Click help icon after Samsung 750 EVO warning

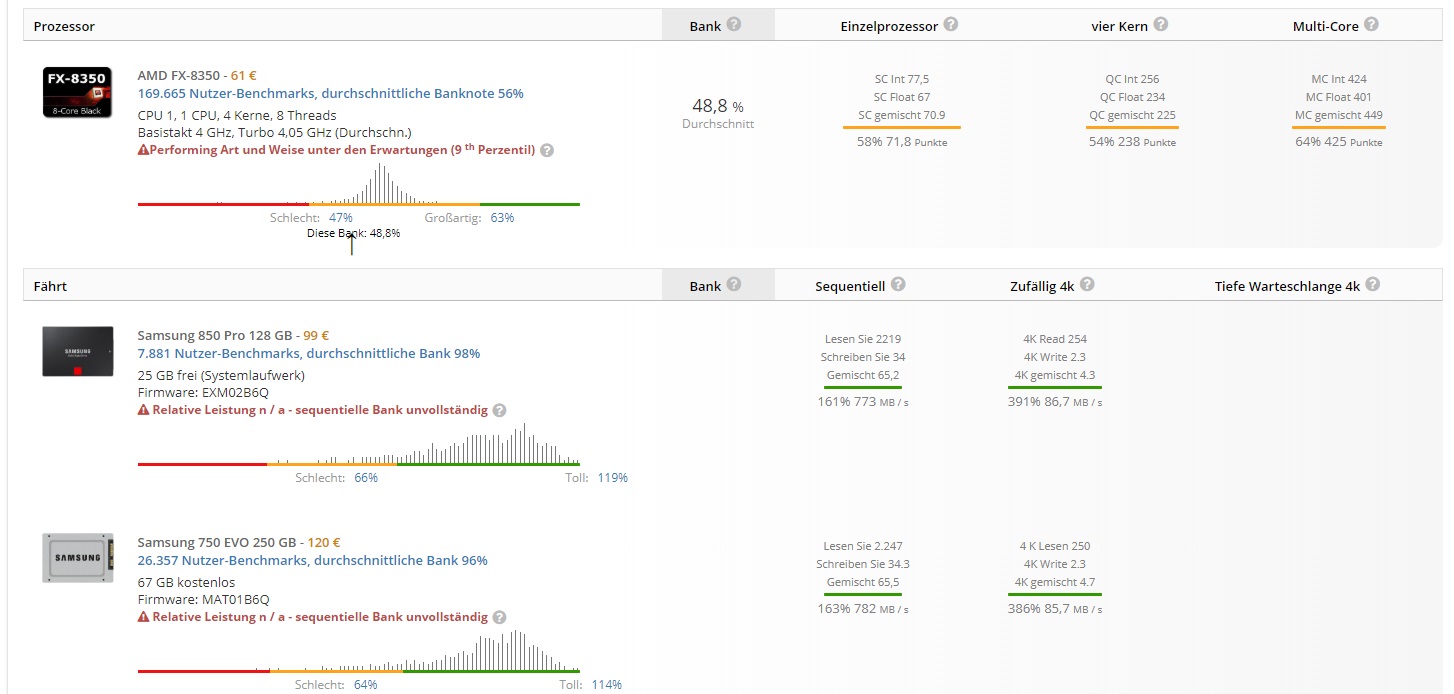point(499,617)
